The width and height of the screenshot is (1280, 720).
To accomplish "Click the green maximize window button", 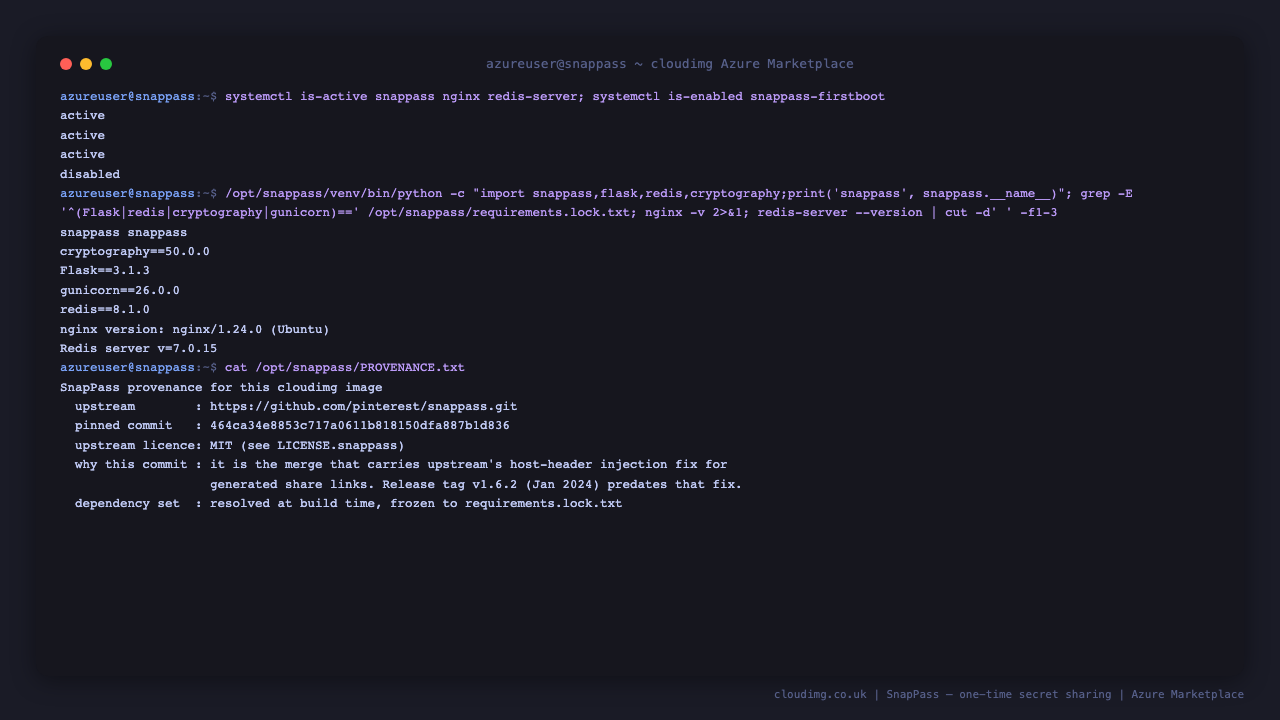I will tap(106, 64).
